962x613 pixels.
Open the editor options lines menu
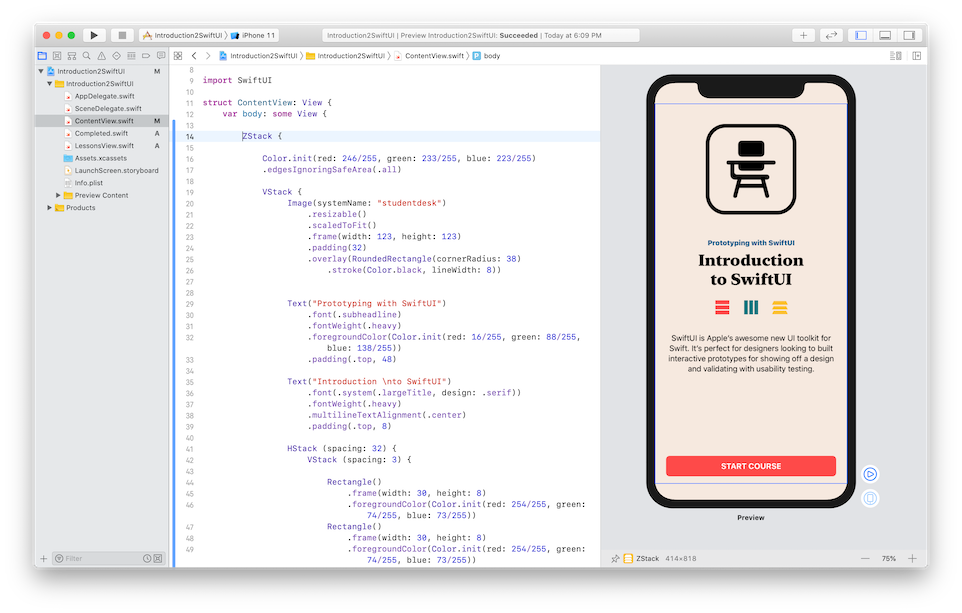896,56
